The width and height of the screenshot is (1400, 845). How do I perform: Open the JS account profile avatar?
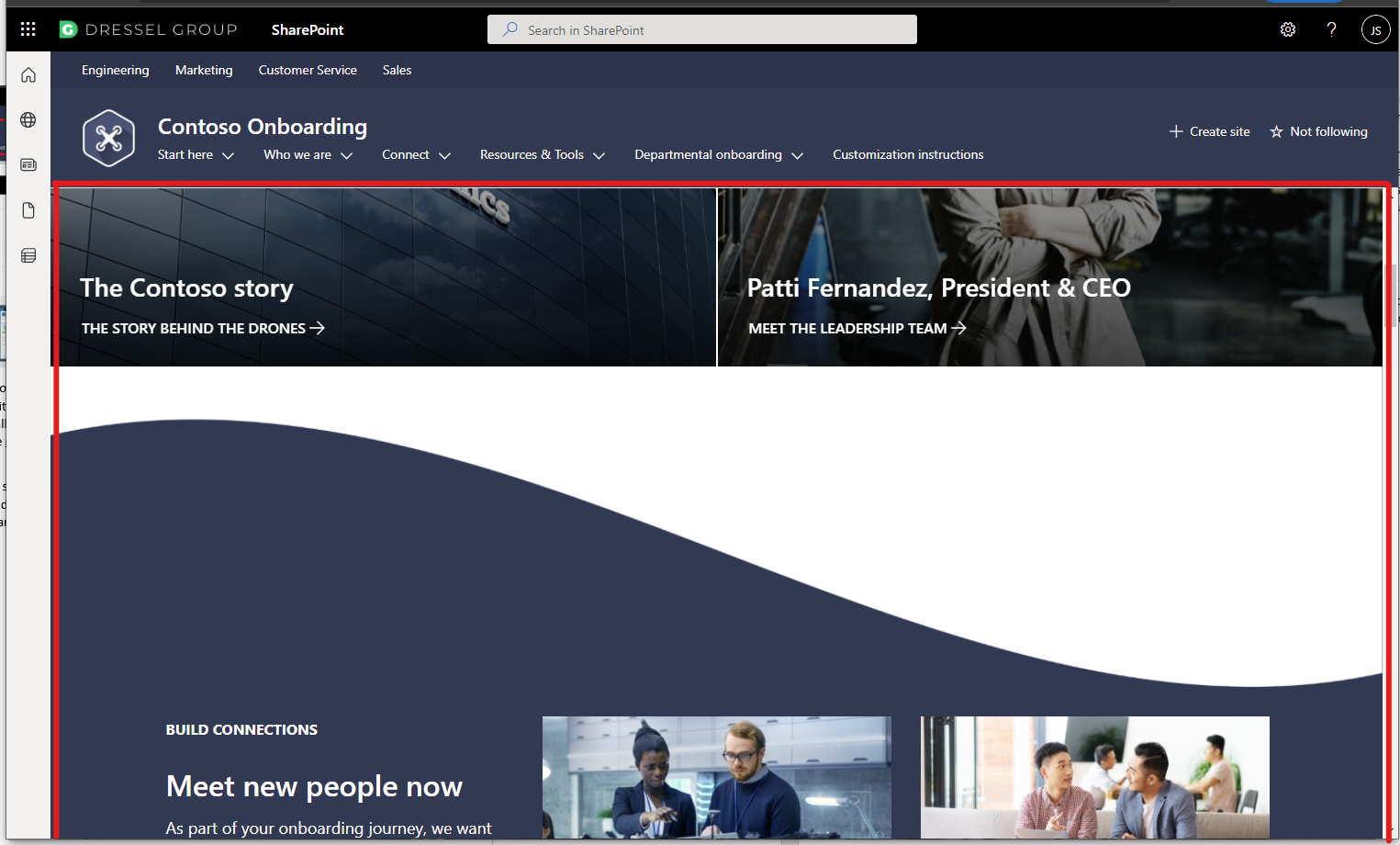(x=1375, y=29)
